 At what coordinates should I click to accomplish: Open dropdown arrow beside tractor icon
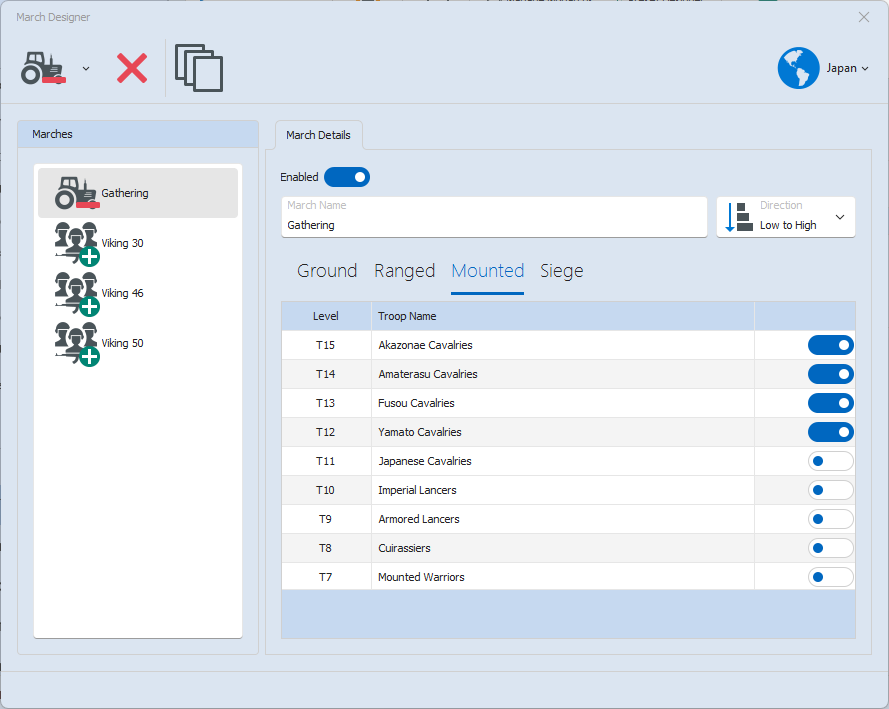(86, 68)
